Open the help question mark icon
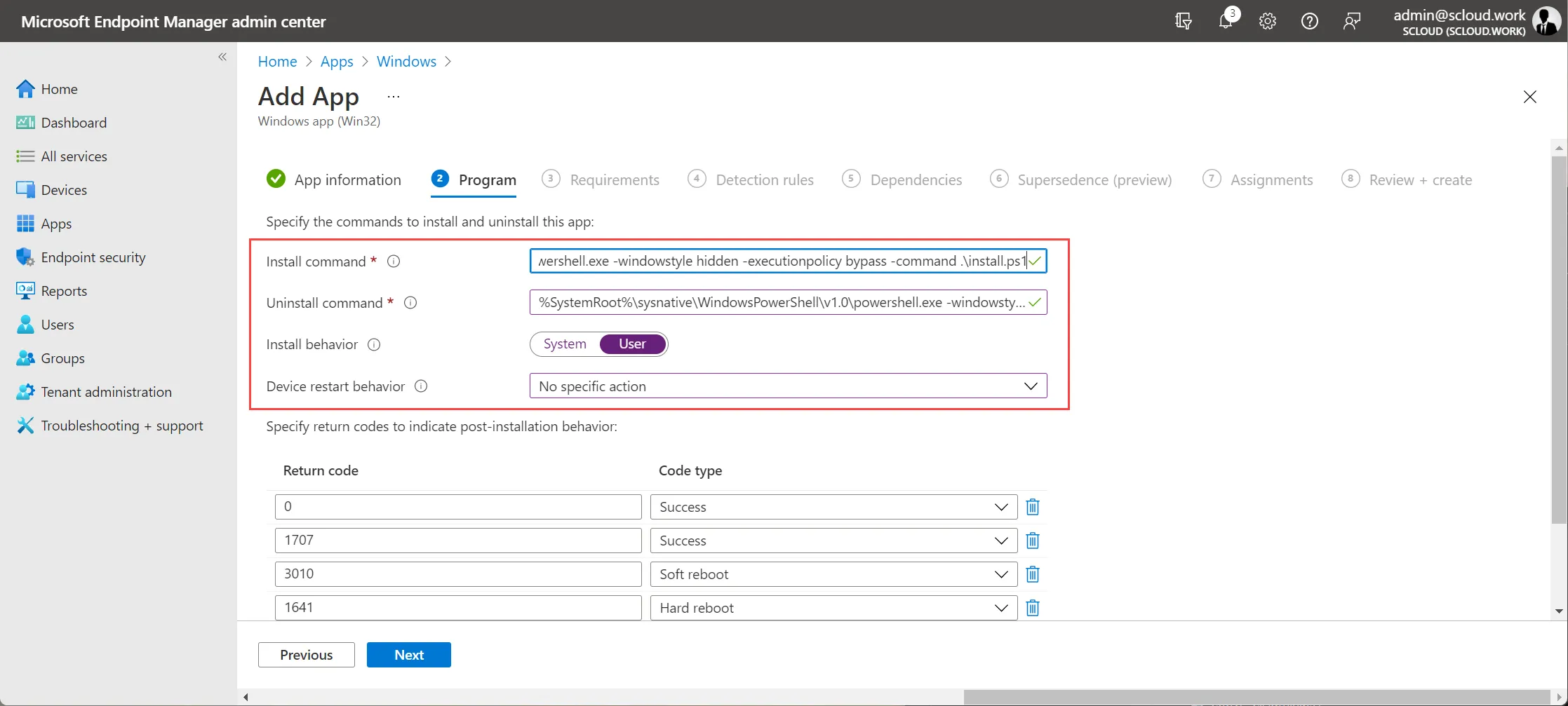The height and width of the screenshot is (706, 1568). [x=1309, y=21]
